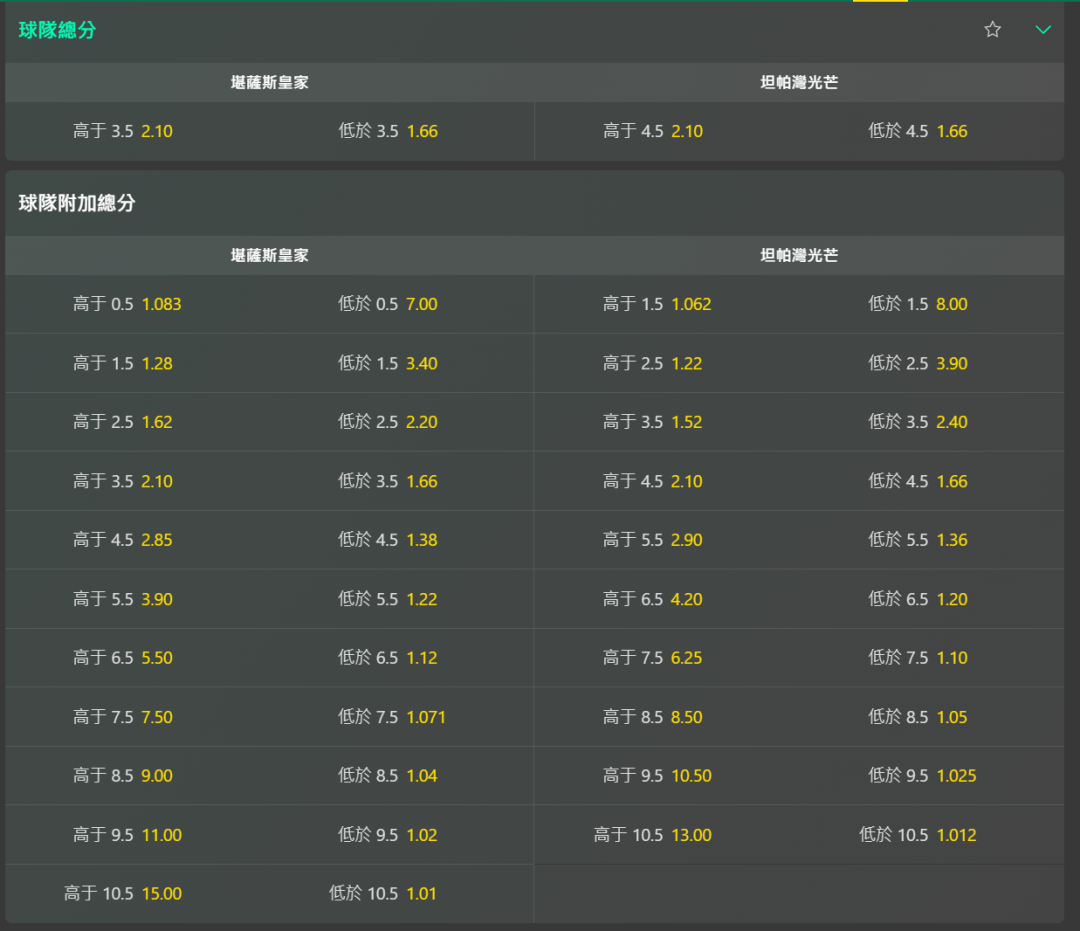Select 低於 10.5 odds 1.012
Screen dimensions: 1080x931
tap(917, 834)
